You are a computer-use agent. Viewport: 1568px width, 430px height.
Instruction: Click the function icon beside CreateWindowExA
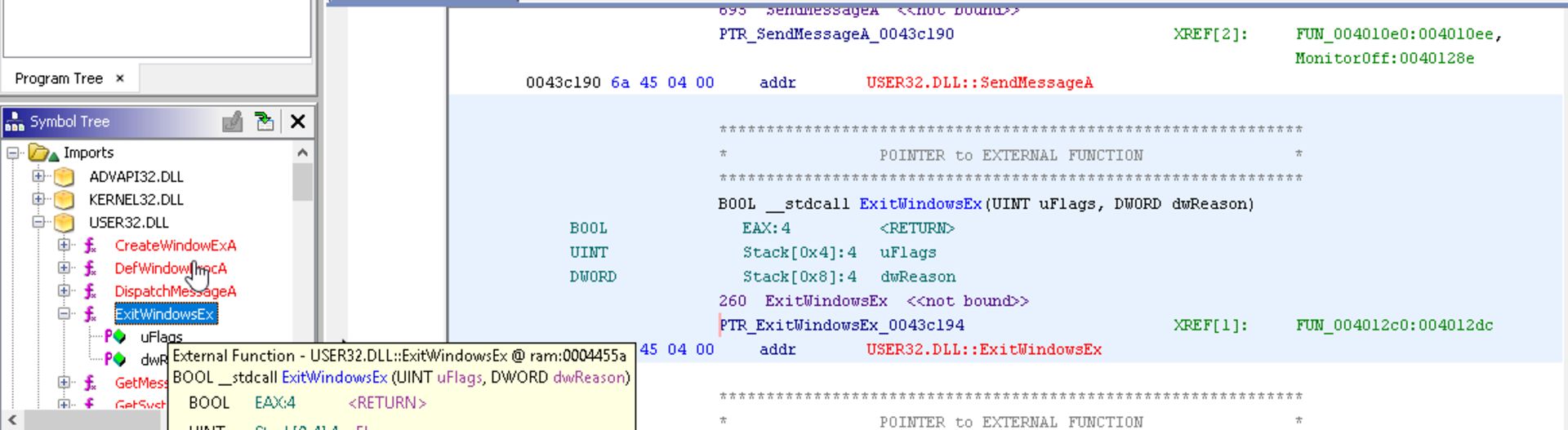91,245
